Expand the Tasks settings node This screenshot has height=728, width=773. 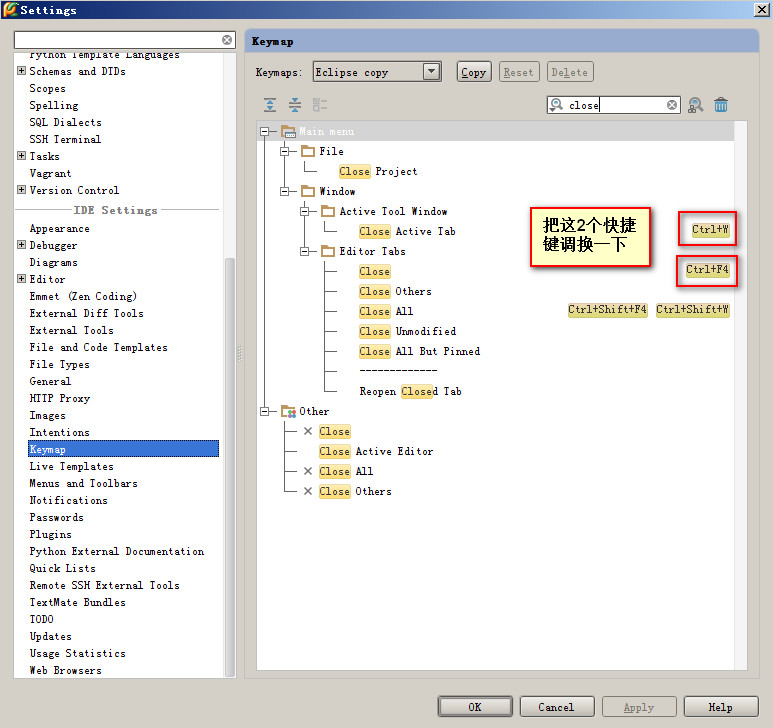tap(21, 156)
